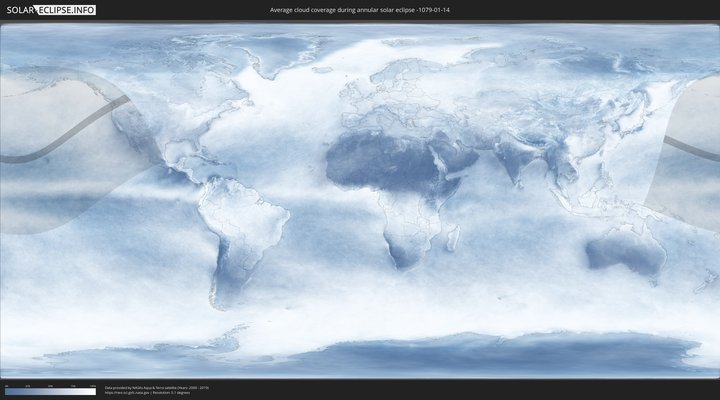Open the neo.sci.gsfc.nasa.gov source link
This screenshot has height=400, width=720.
pyautogui.click(x=130, y=393)
